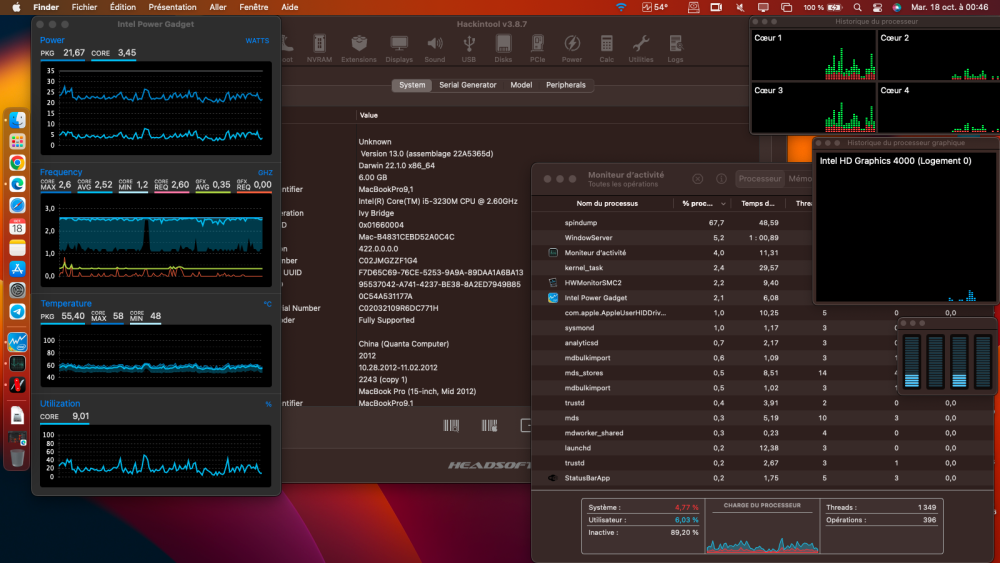Screen dimensions: 1000x563
Task: Select the Processeur tab in Activity Monitor
Action: pos(760,179)
